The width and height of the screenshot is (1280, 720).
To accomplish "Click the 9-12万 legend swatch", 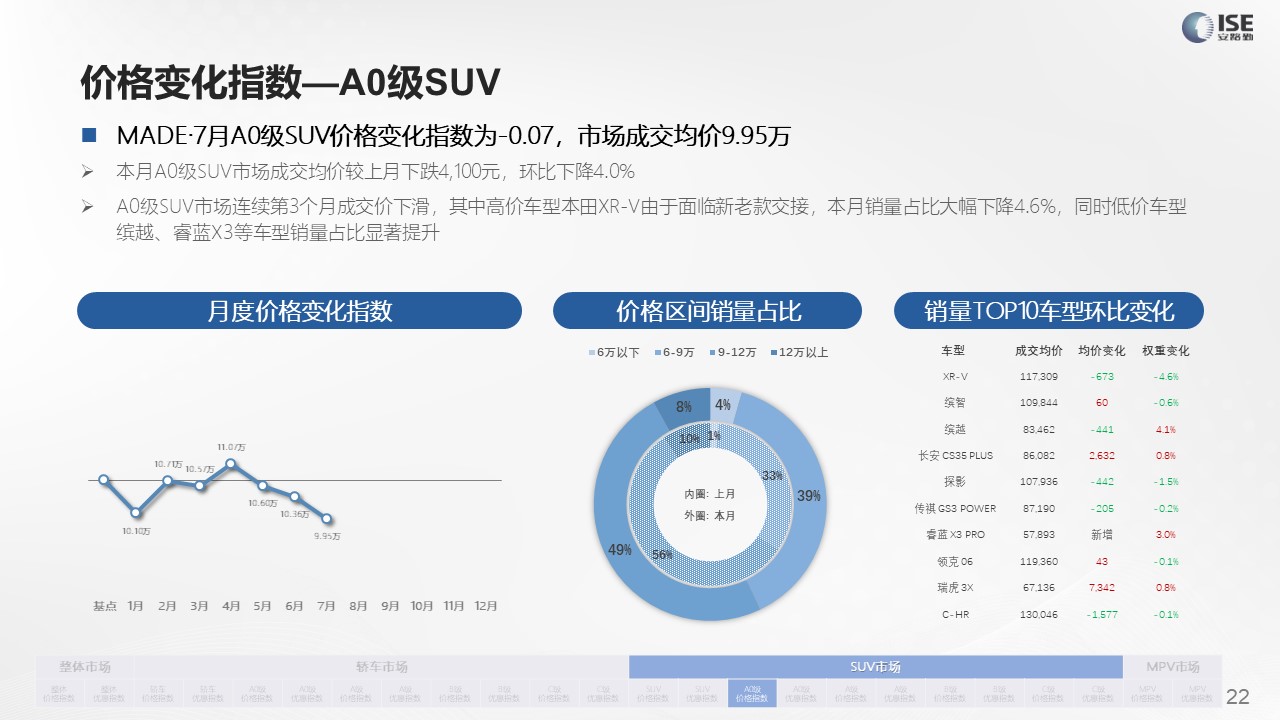I will point(712,353).
